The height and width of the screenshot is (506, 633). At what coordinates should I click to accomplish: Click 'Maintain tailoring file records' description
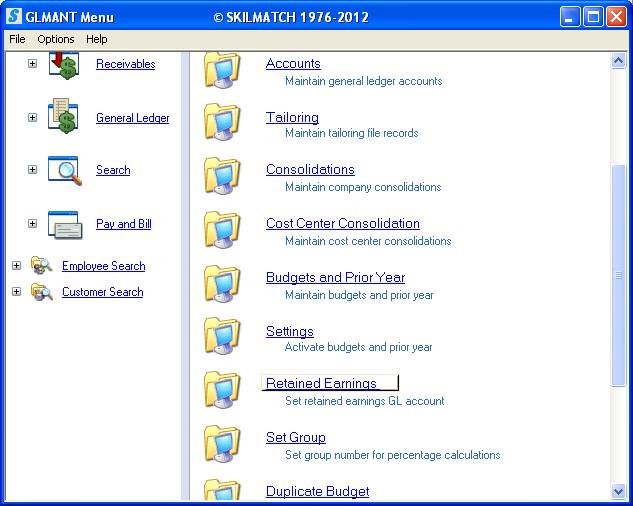(352, 133)
